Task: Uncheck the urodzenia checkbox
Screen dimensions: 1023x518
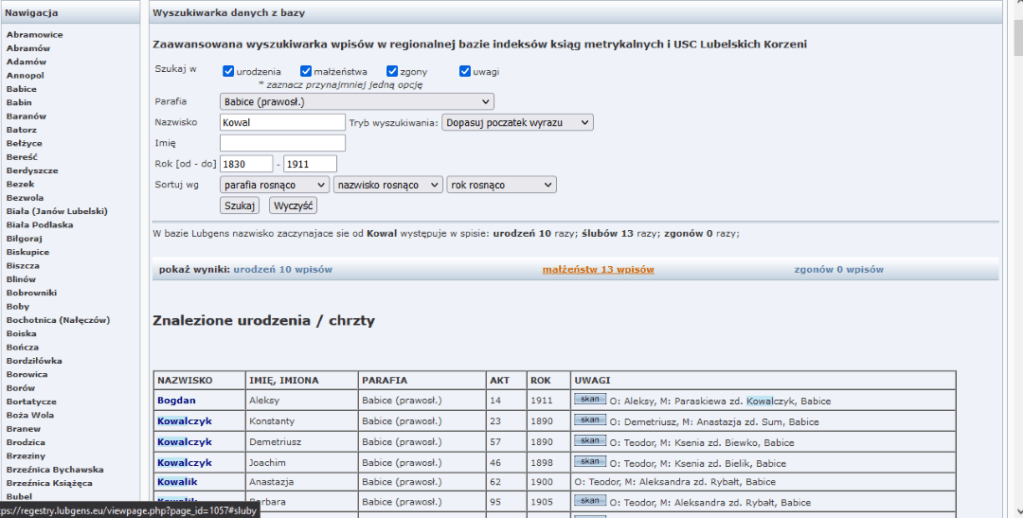Action: click(229, 71)
